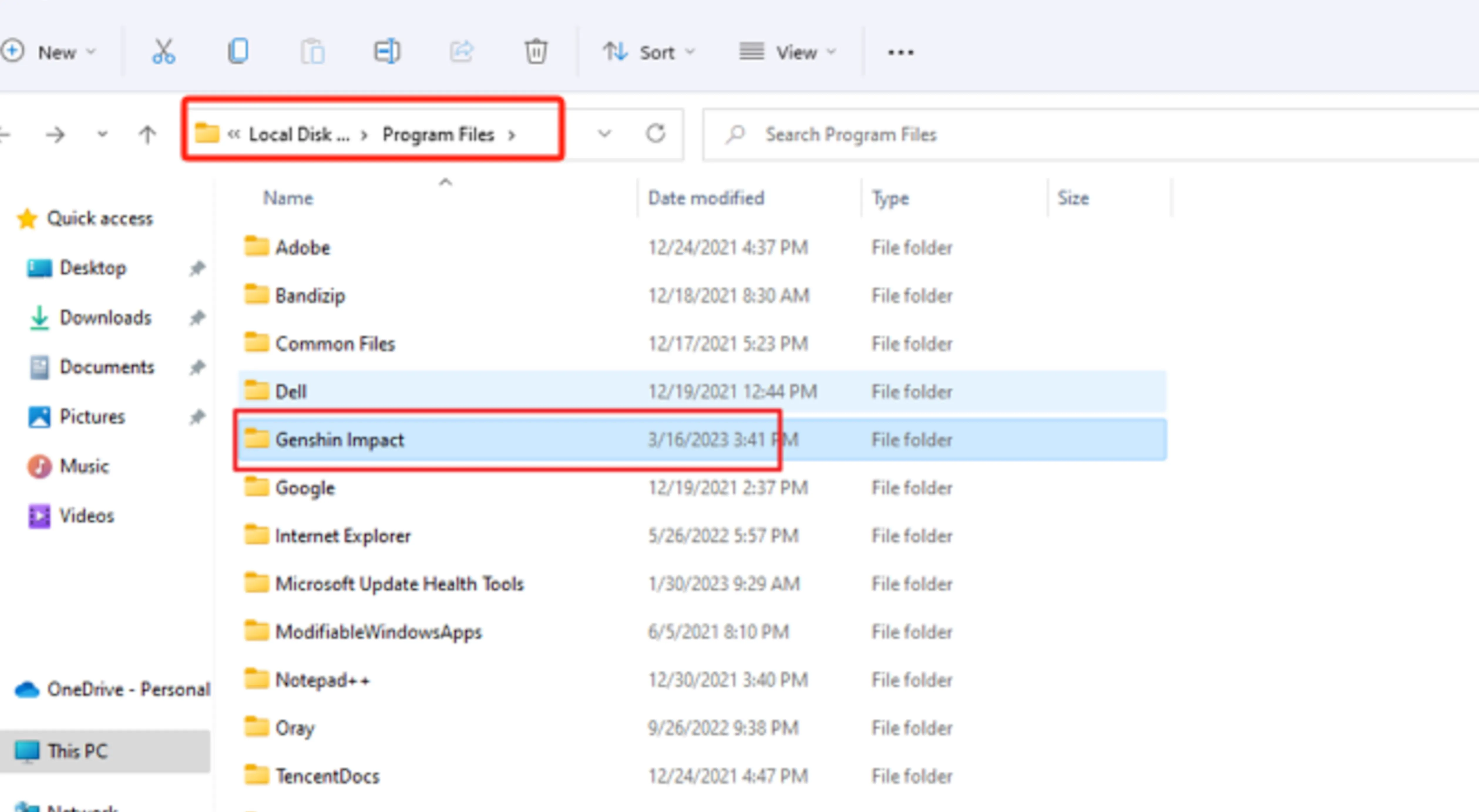Unpin Pictures from Quick access
This screenshot has width=1479, height=812.
tap(197, 417)
